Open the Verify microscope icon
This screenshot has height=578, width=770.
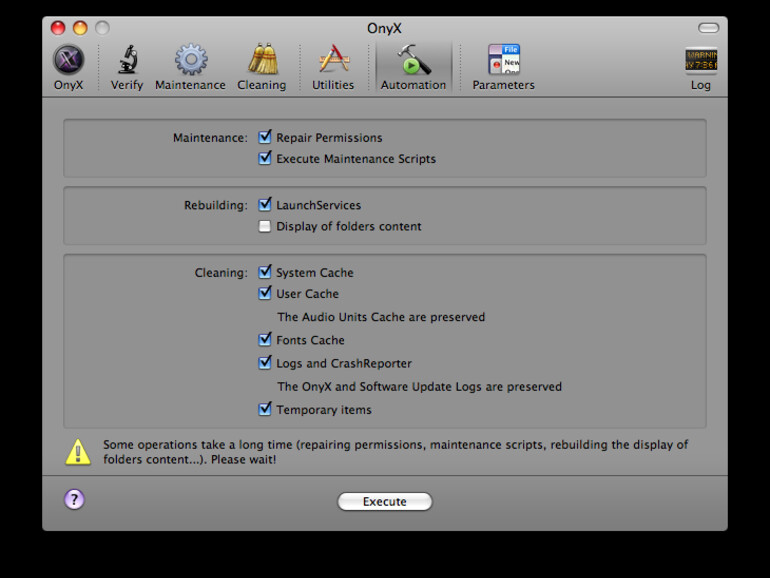coord(127,60)
